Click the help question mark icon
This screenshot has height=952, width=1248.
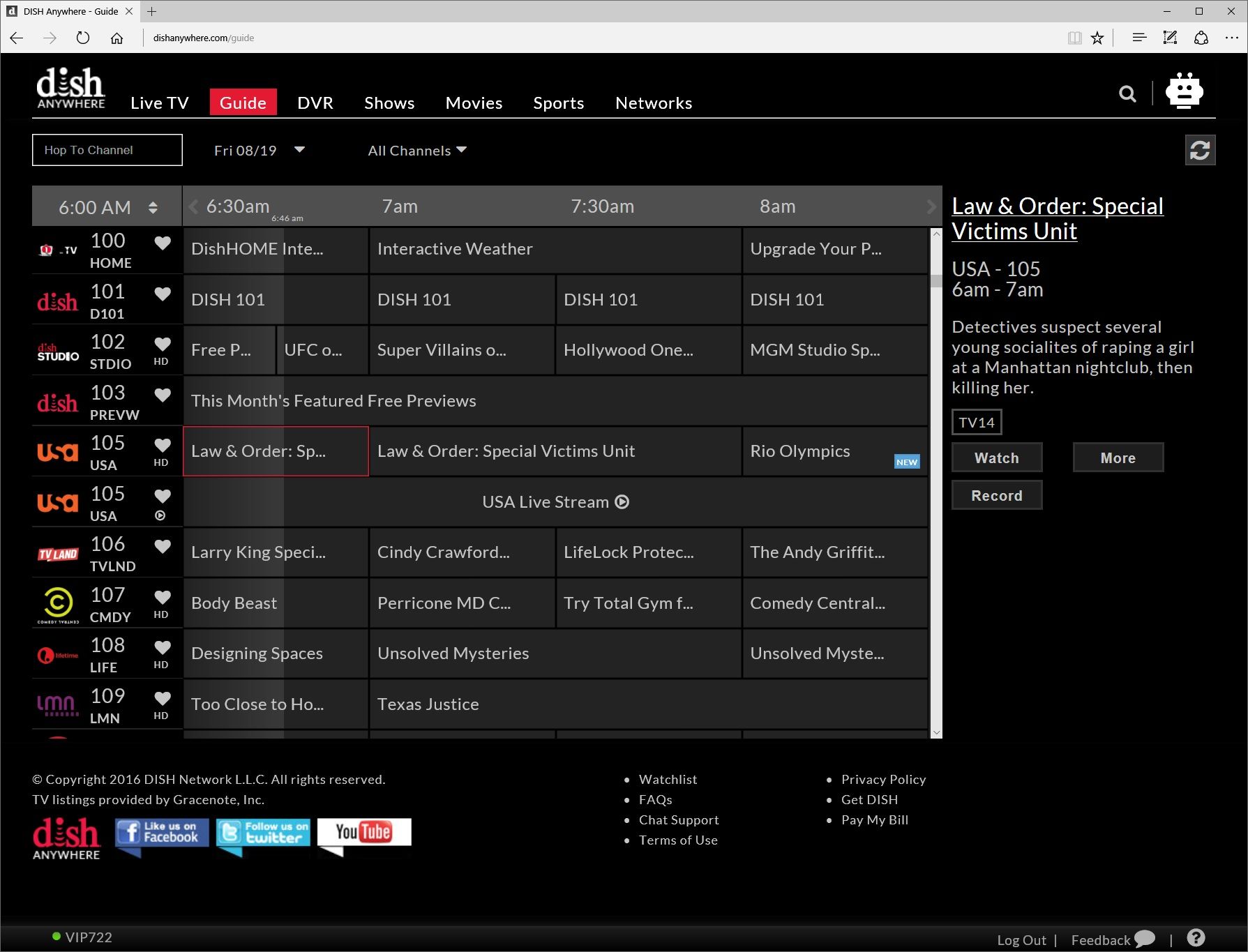point(1196,938)
